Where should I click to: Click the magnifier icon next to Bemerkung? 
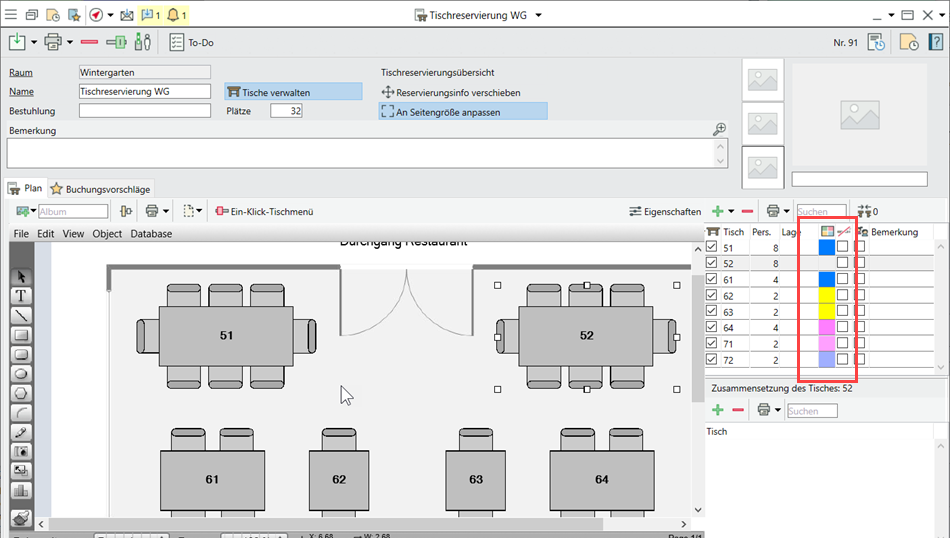pyautogui.click(x=719, y=130)
